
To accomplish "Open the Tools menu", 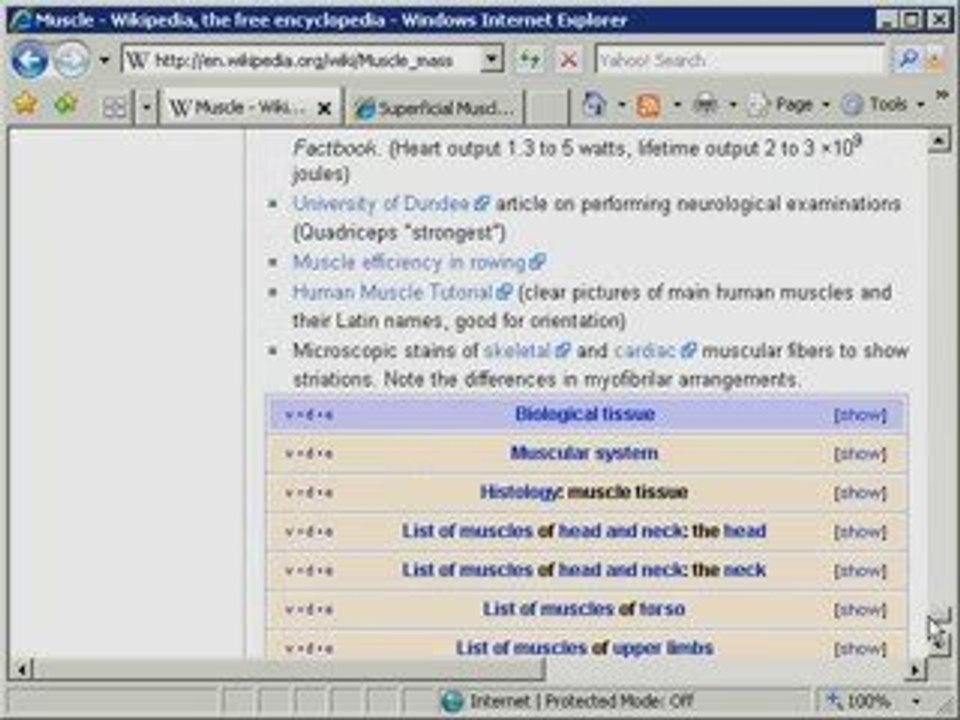I will [882, 105].
